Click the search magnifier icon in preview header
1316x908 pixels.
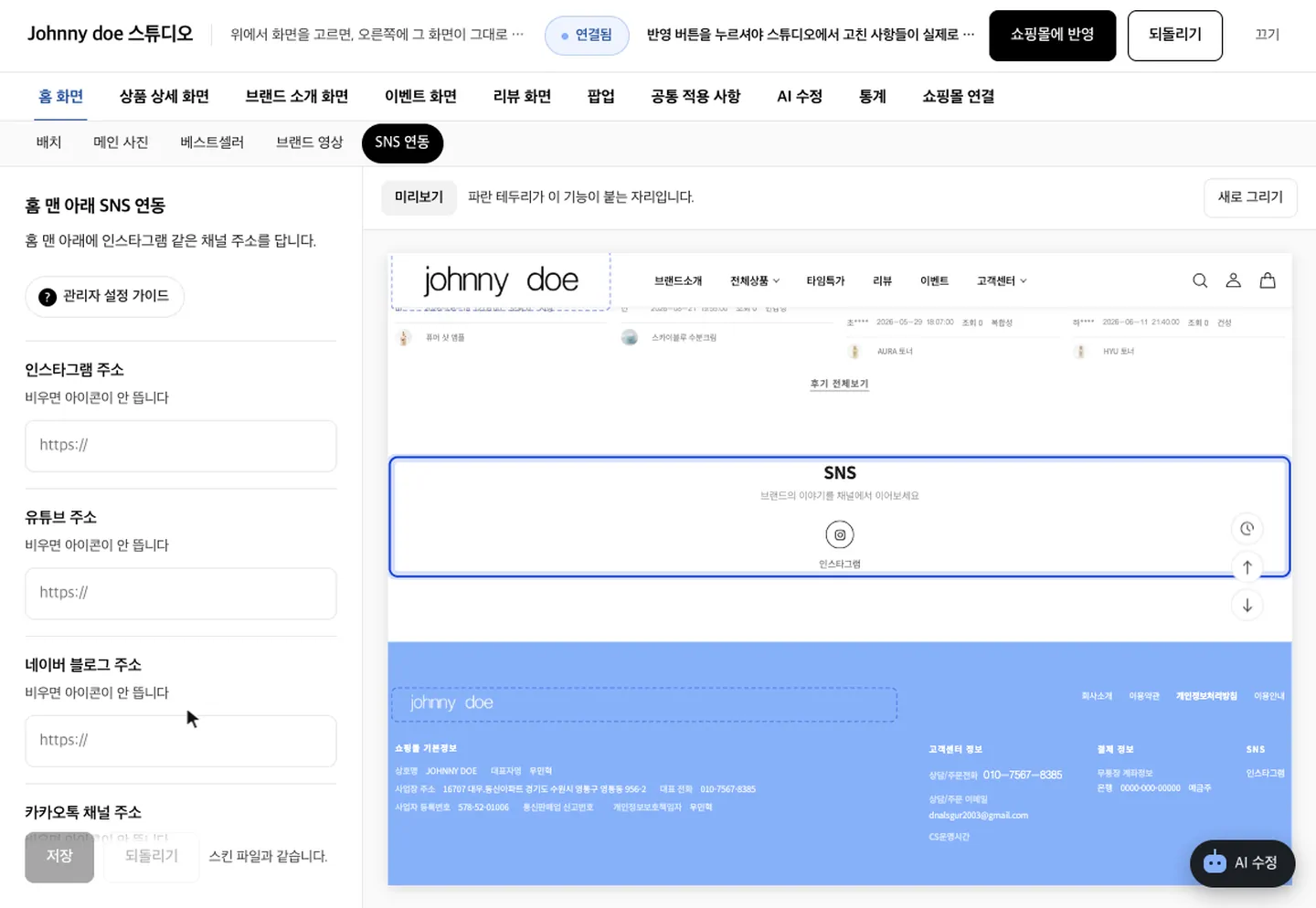(x=1200, y=280)
